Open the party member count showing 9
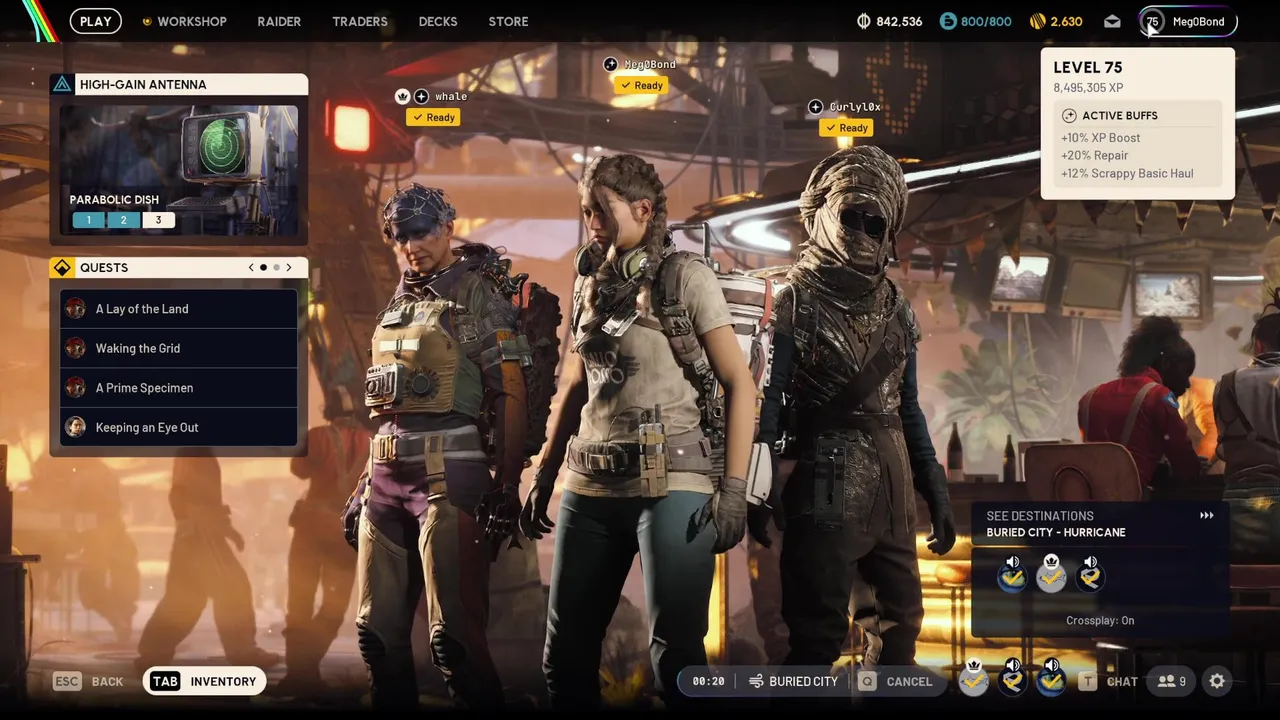1280x720 pixels. 1172,681
